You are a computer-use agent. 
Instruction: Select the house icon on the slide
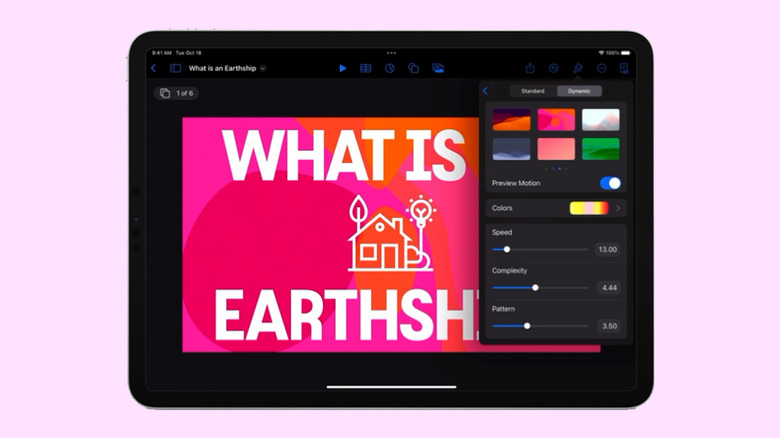coord(391,233)
